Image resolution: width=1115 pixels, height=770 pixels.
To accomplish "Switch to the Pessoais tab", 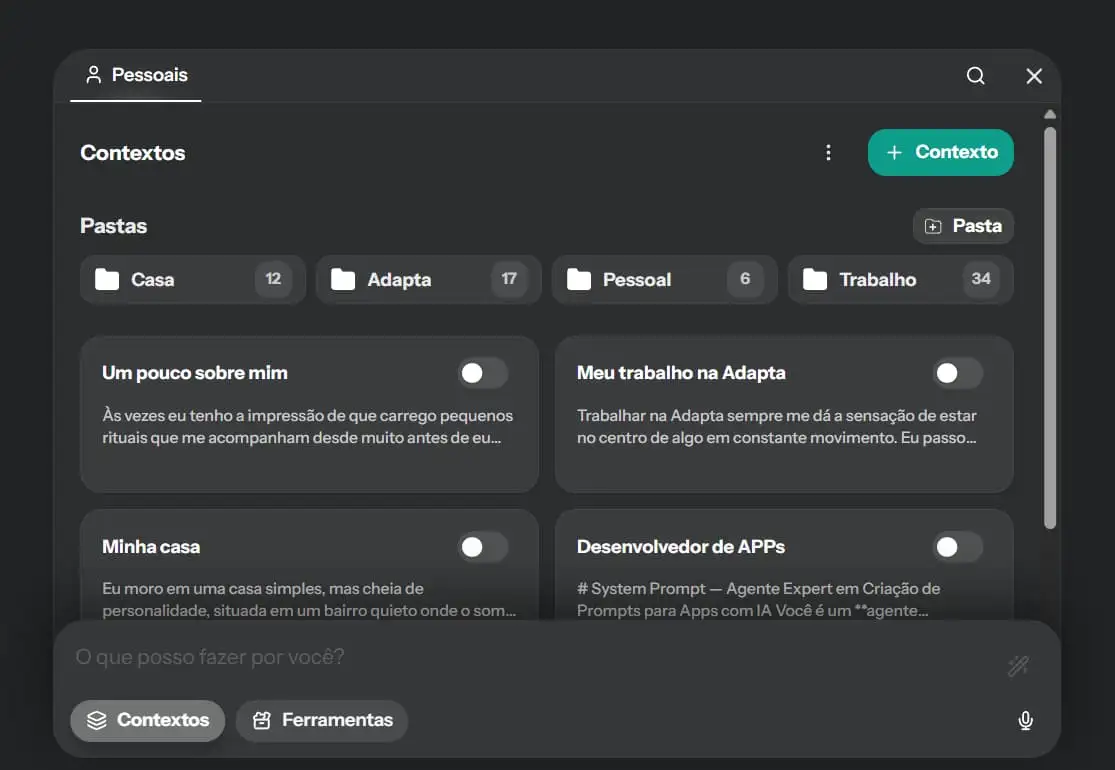I will point(135,74).
